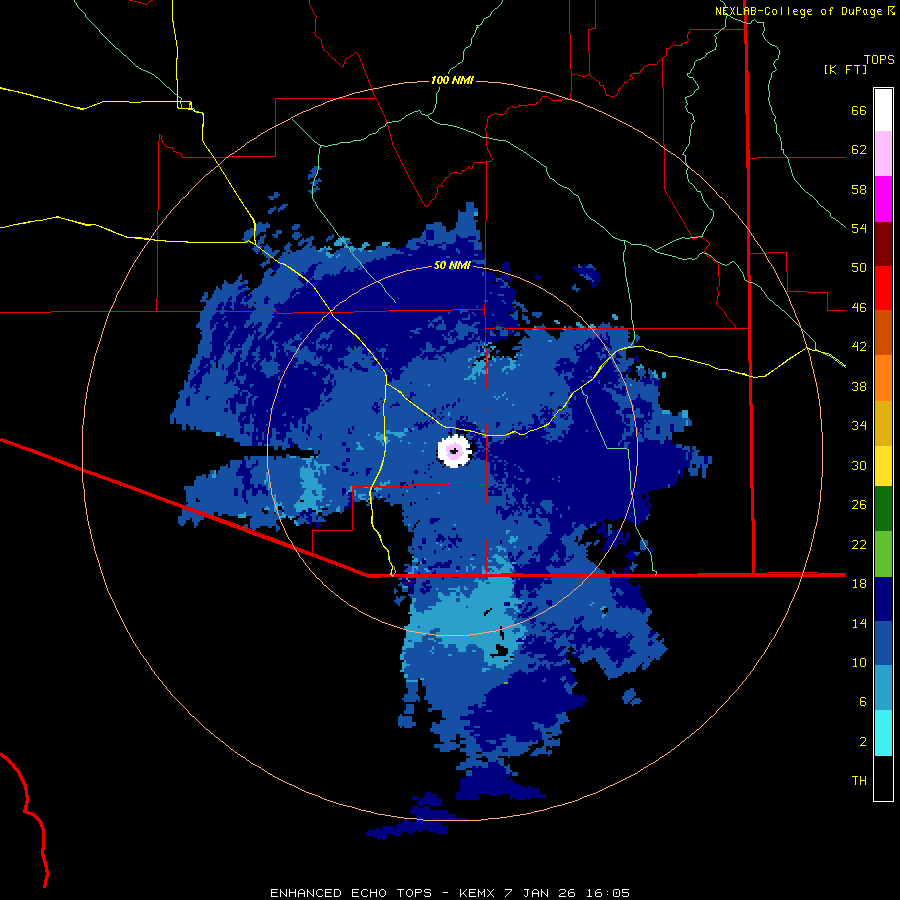Click the magenta 58 kft legend swatch
Screen dimensions: 900x900
click(883, 199)
